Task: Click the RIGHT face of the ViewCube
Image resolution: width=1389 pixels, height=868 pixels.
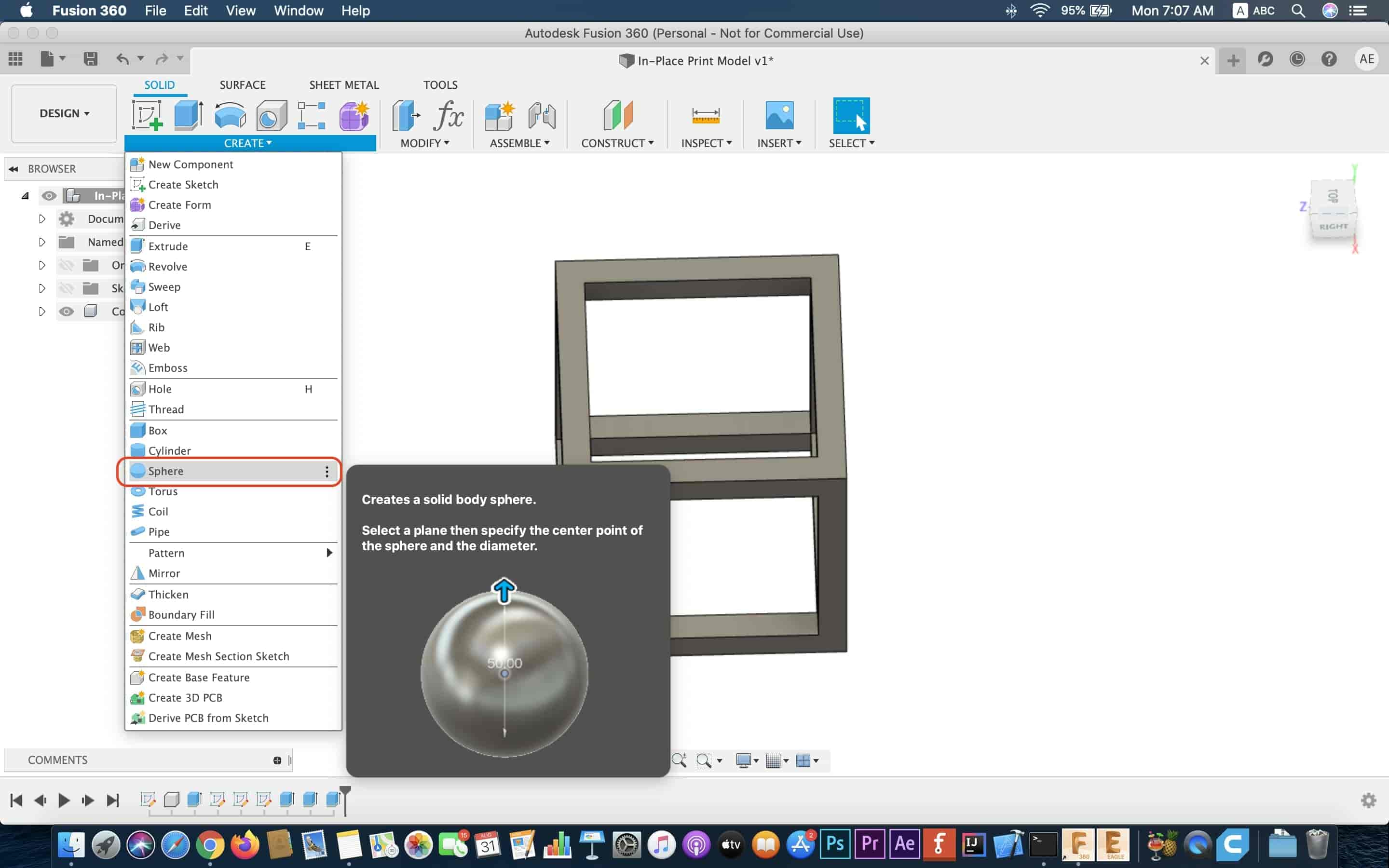Action: [x=1333, y=226]
